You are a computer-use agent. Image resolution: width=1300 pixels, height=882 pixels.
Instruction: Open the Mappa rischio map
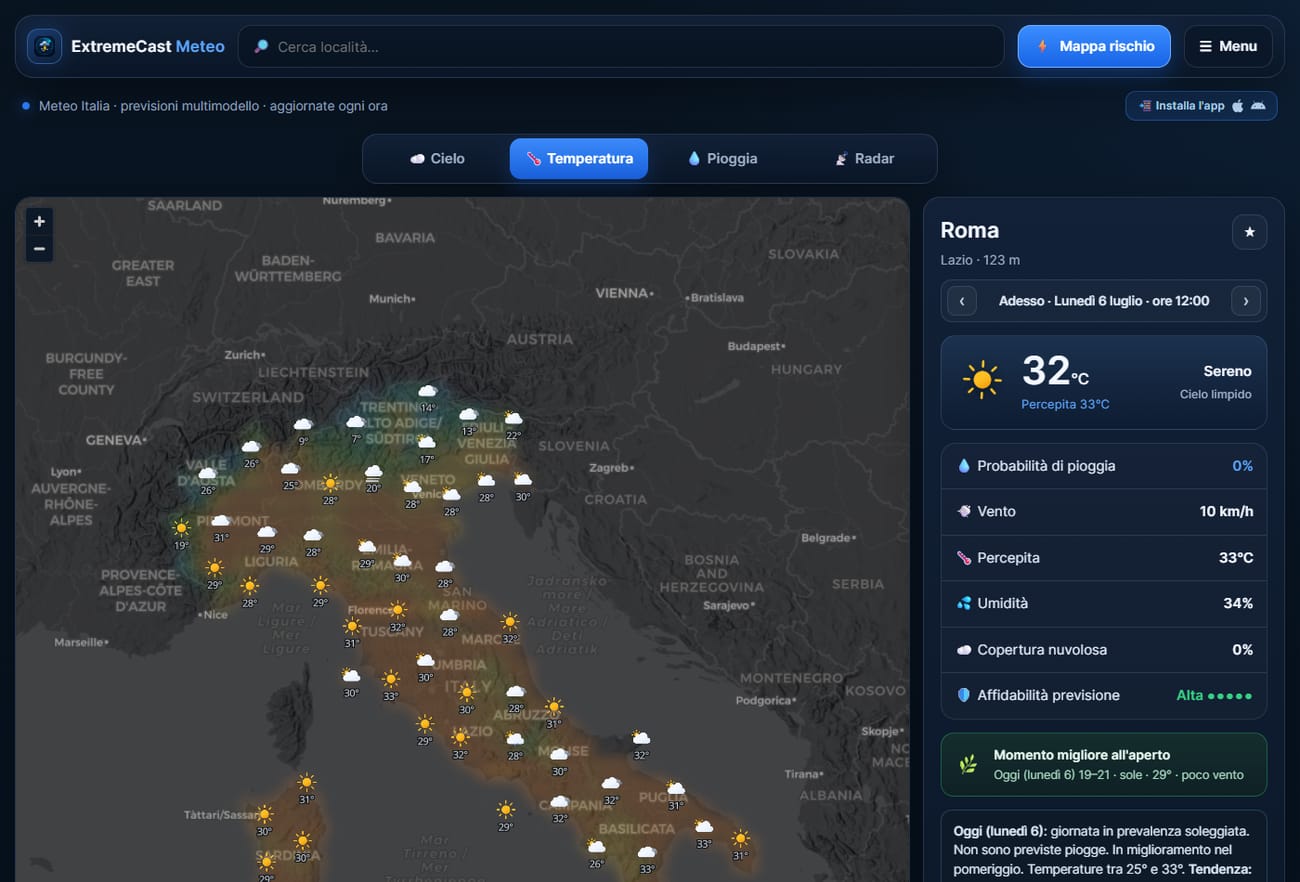pos(1094,46)
